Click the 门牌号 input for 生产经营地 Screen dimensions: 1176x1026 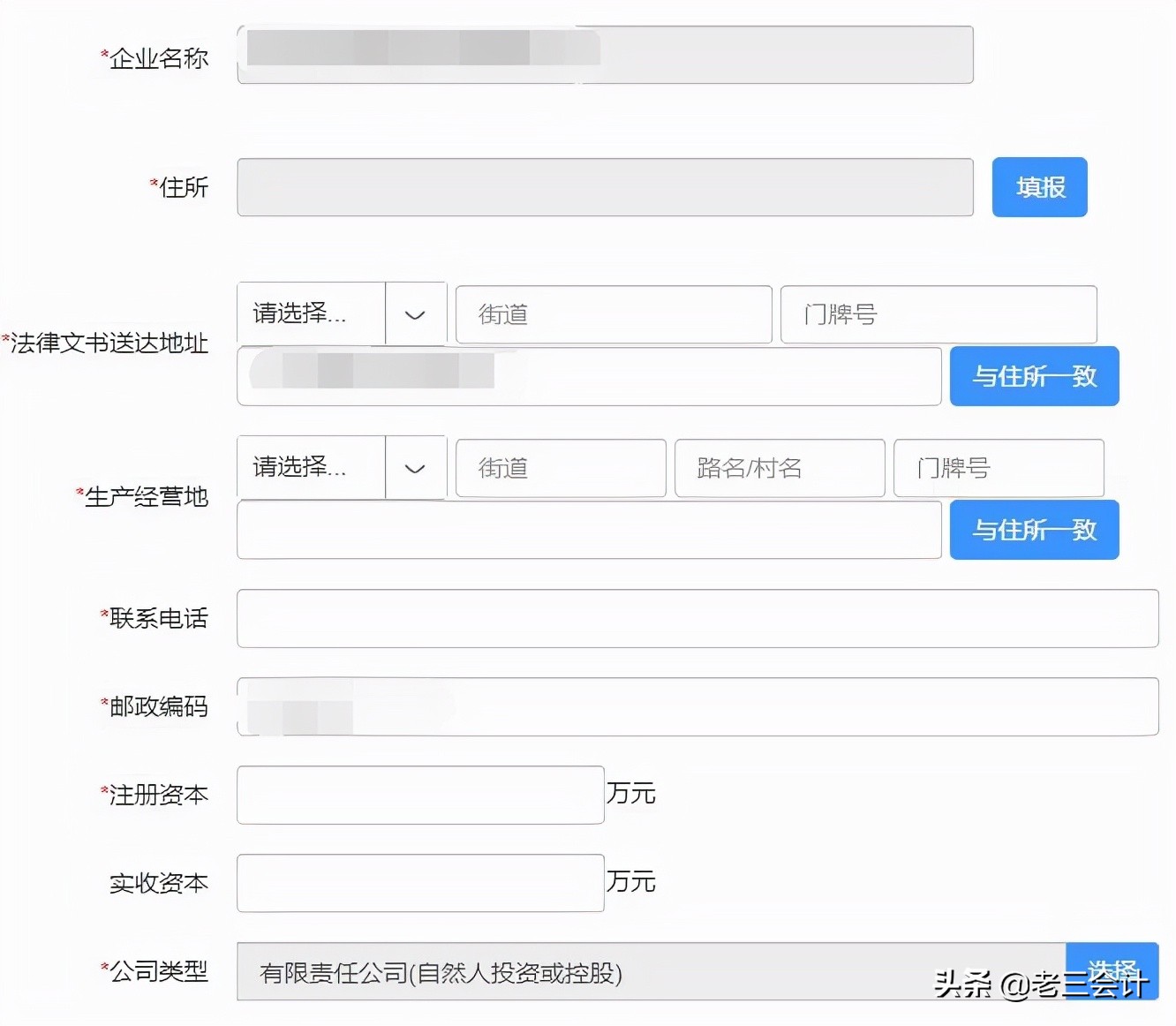click(x=999, y=468)
